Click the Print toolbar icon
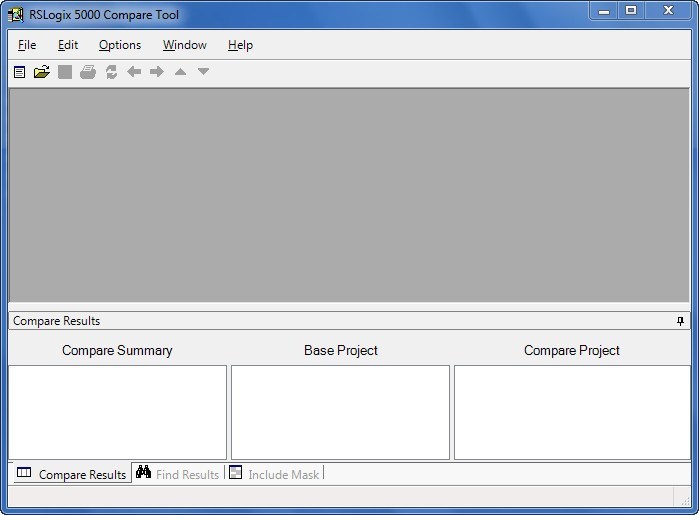699x515 pixels. (88, 72)
